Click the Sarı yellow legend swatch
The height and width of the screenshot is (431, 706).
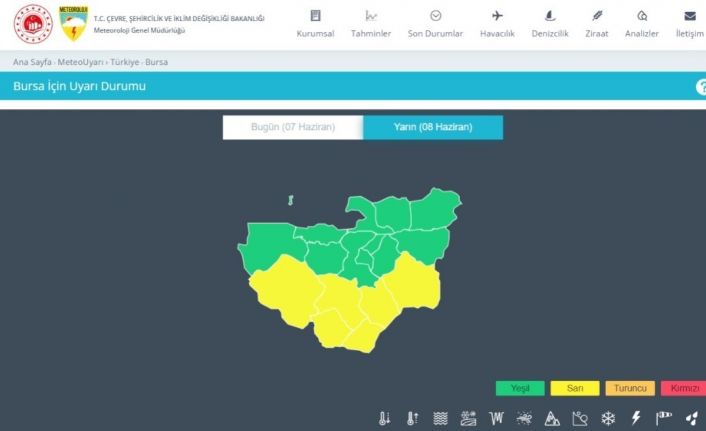tap(574, 388)
